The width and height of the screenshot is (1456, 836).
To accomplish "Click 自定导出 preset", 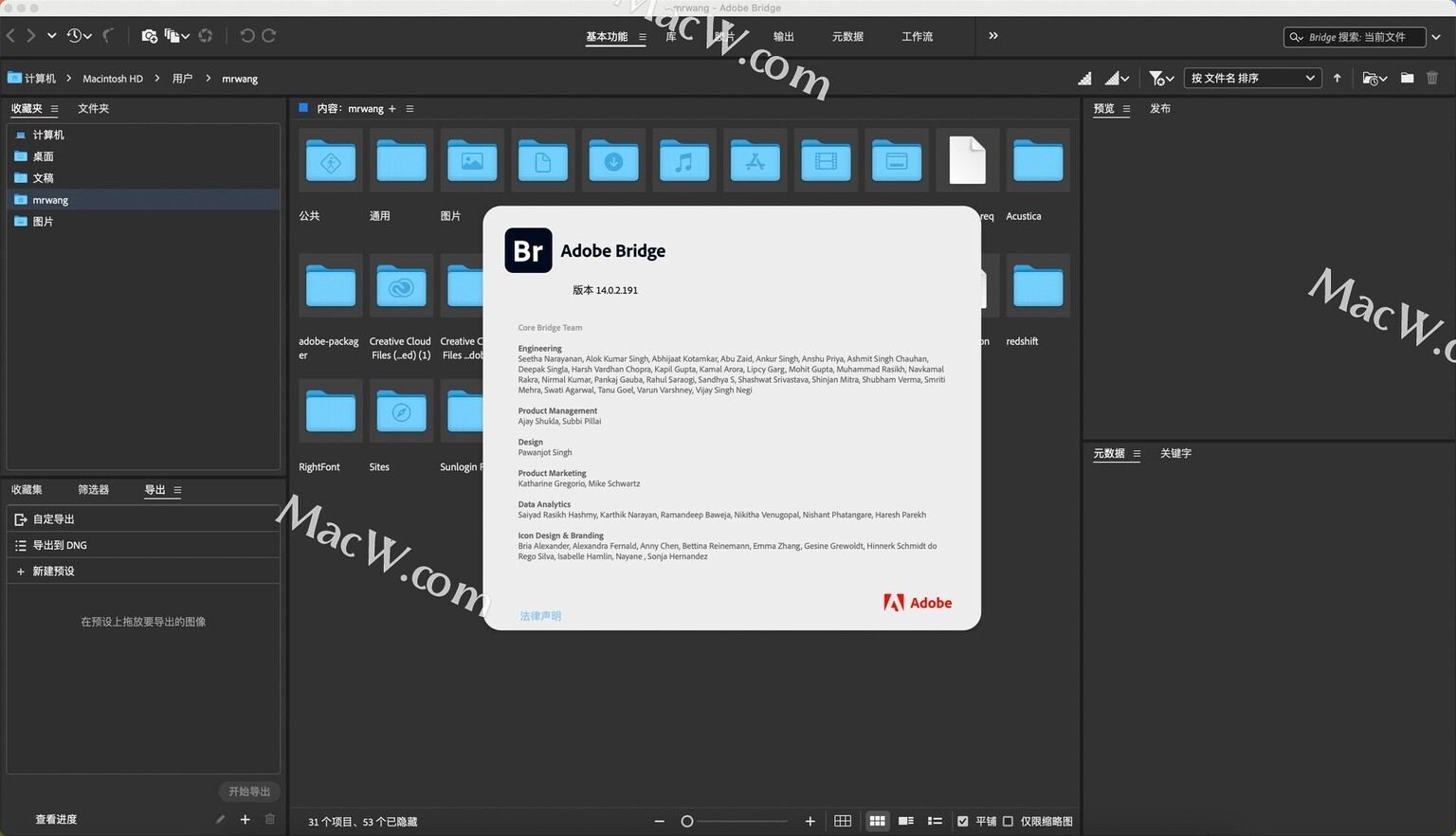I will click(x=143, y=519).
